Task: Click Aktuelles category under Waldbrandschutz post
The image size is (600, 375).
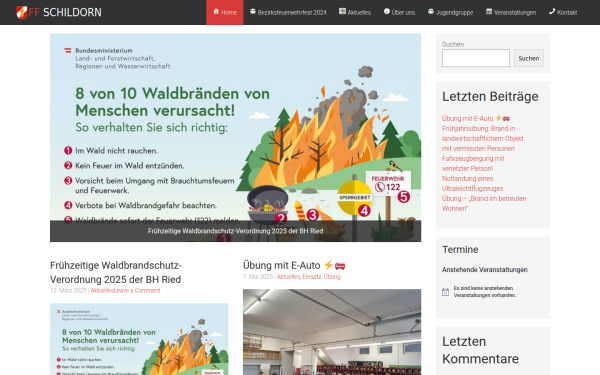Action: click(102, 290)
